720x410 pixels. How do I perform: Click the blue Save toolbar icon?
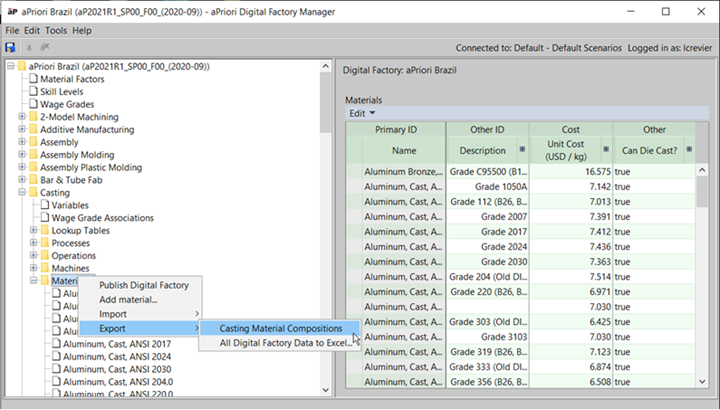pyautogui.click(x=10, y=47)
